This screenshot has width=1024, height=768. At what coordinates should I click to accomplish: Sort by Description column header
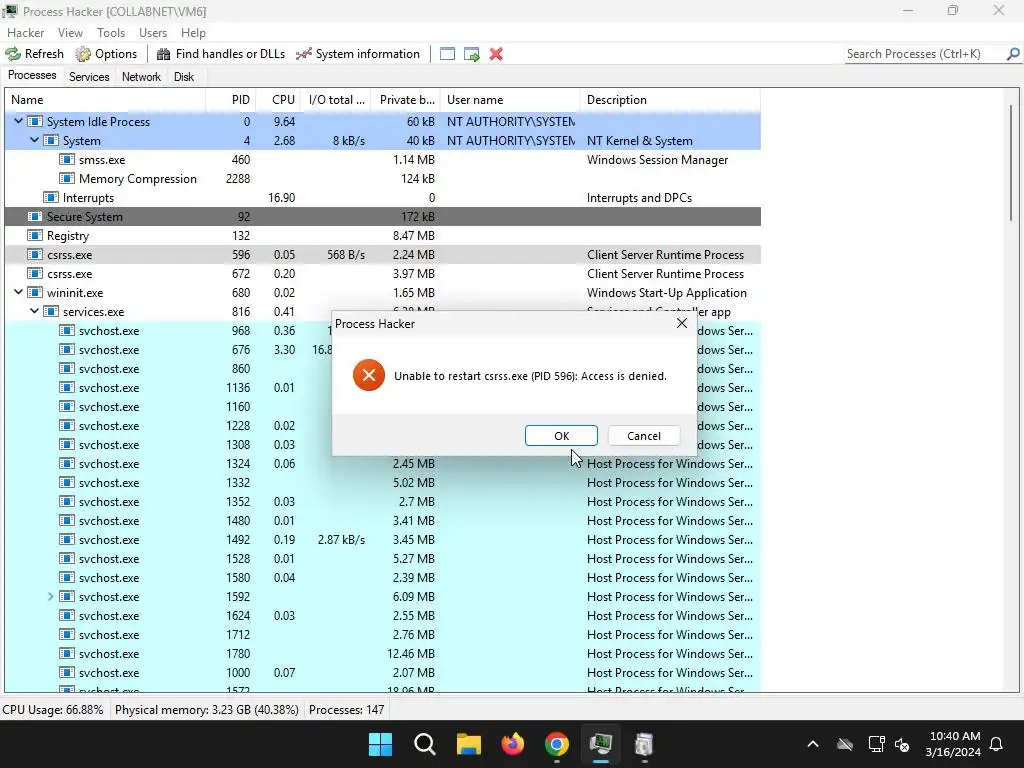click(x=670, y=100)
